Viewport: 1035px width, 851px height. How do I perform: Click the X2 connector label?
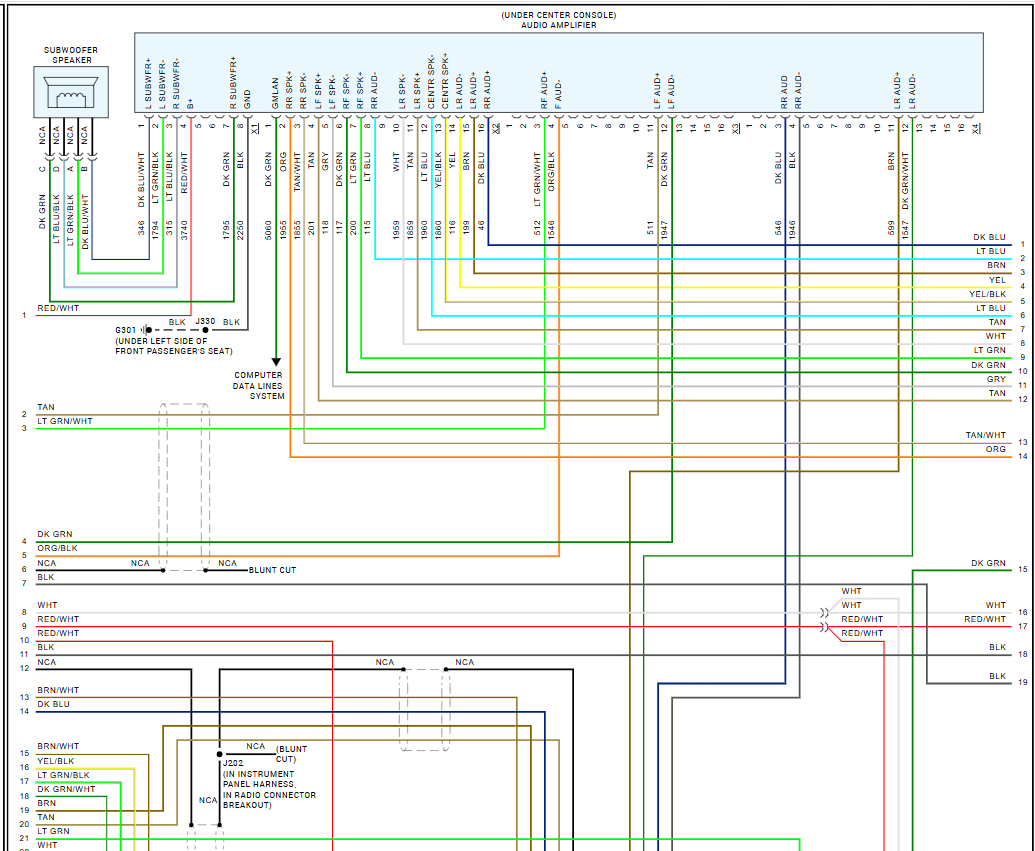[495, 127]
